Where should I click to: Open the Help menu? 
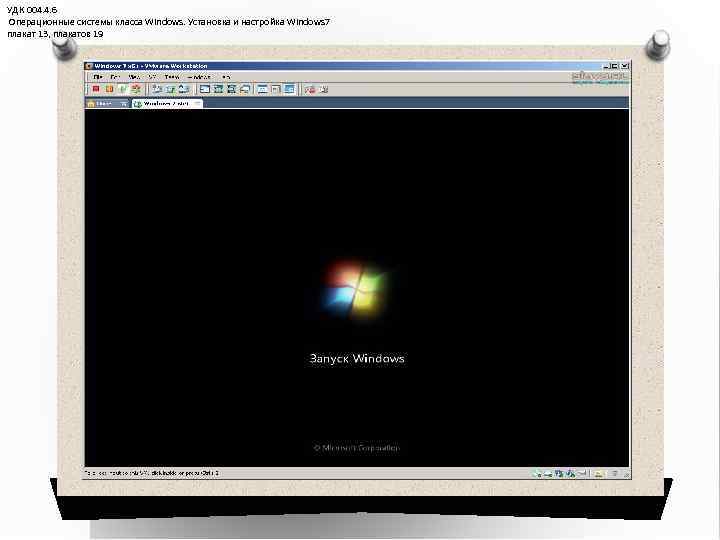tap(226, 77)
